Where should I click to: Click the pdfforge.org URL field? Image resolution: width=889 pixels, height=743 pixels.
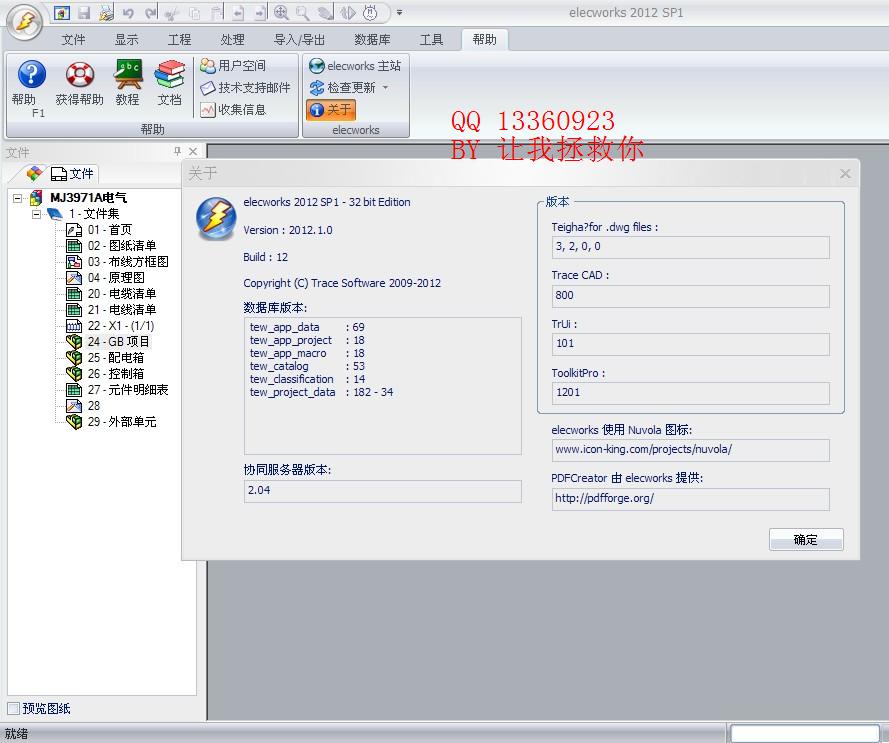click(x=691, y=499)
